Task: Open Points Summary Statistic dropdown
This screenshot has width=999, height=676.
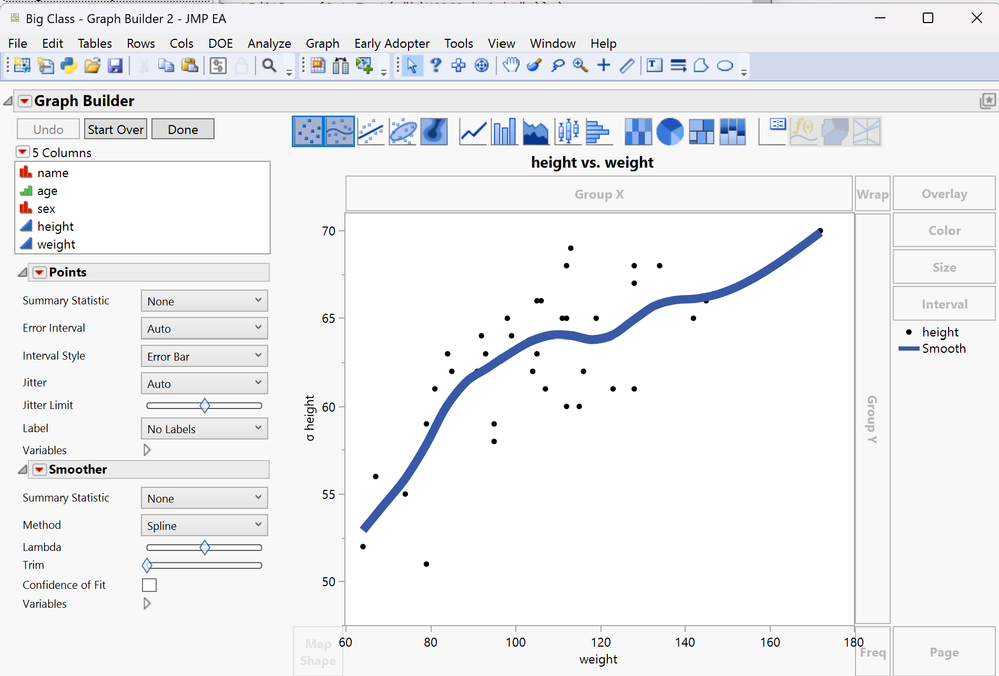Action: 204,301
